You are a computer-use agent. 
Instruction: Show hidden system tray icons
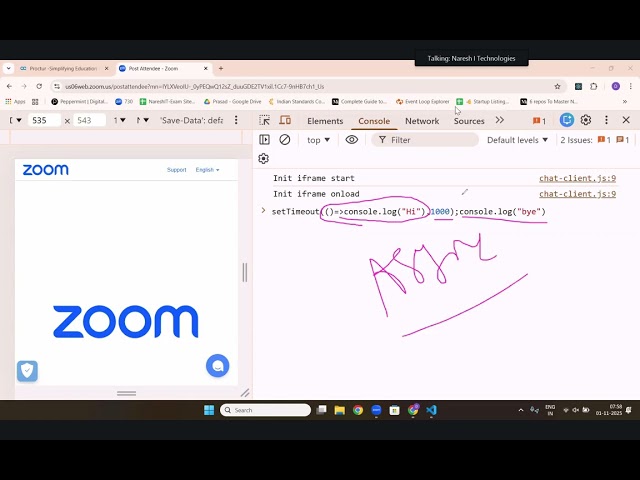point(521,410)
